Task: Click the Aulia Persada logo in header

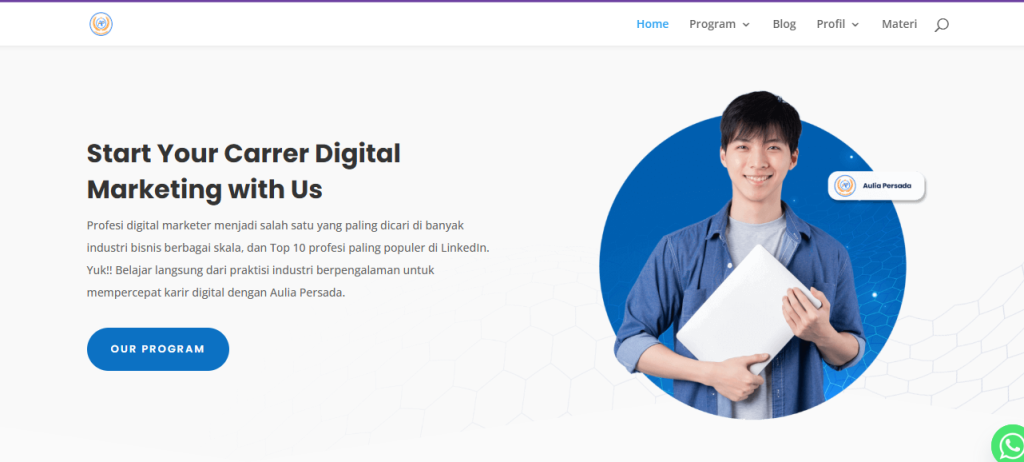Action: point(101,24)
